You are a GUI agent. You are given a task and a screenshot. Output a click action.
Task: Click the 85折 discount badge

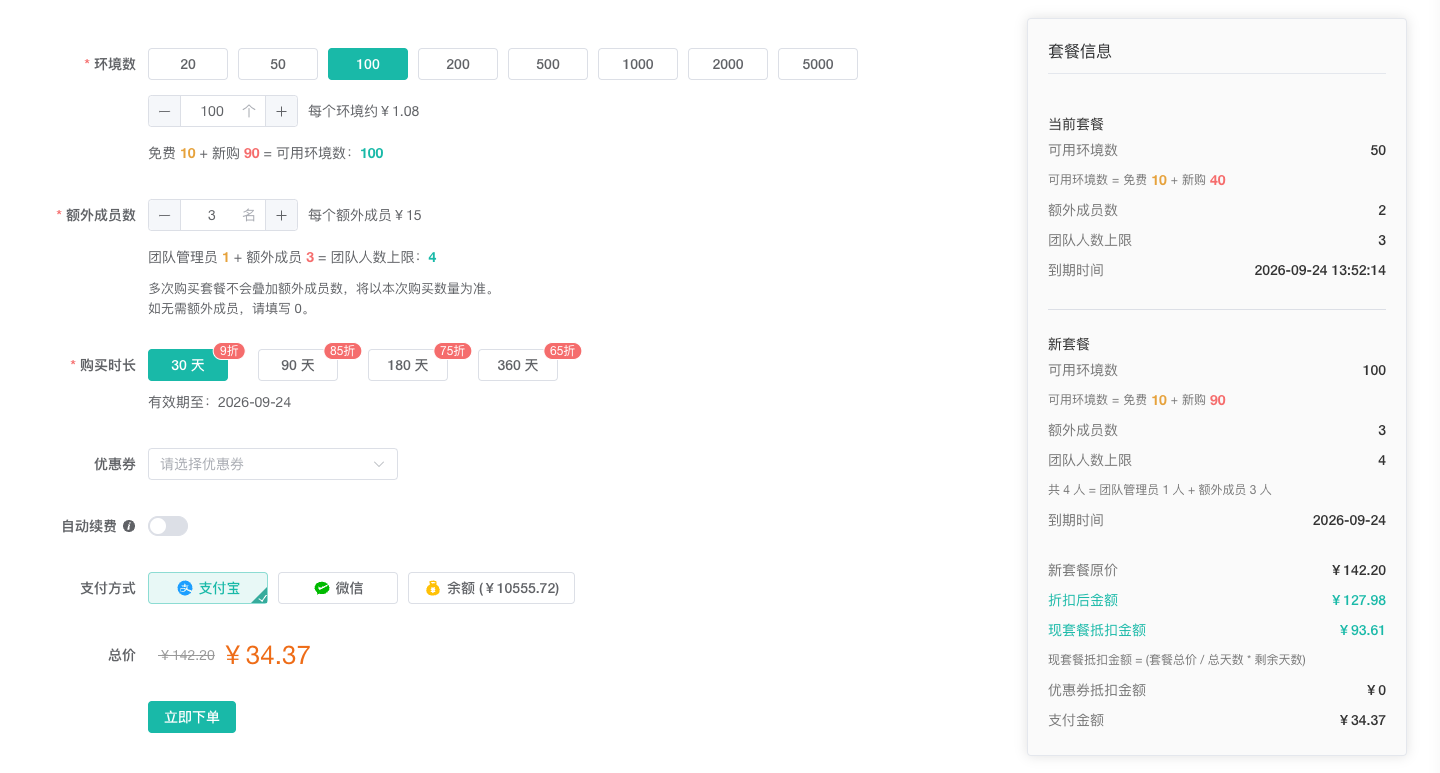pyautogui.click(x=342, y=351)
